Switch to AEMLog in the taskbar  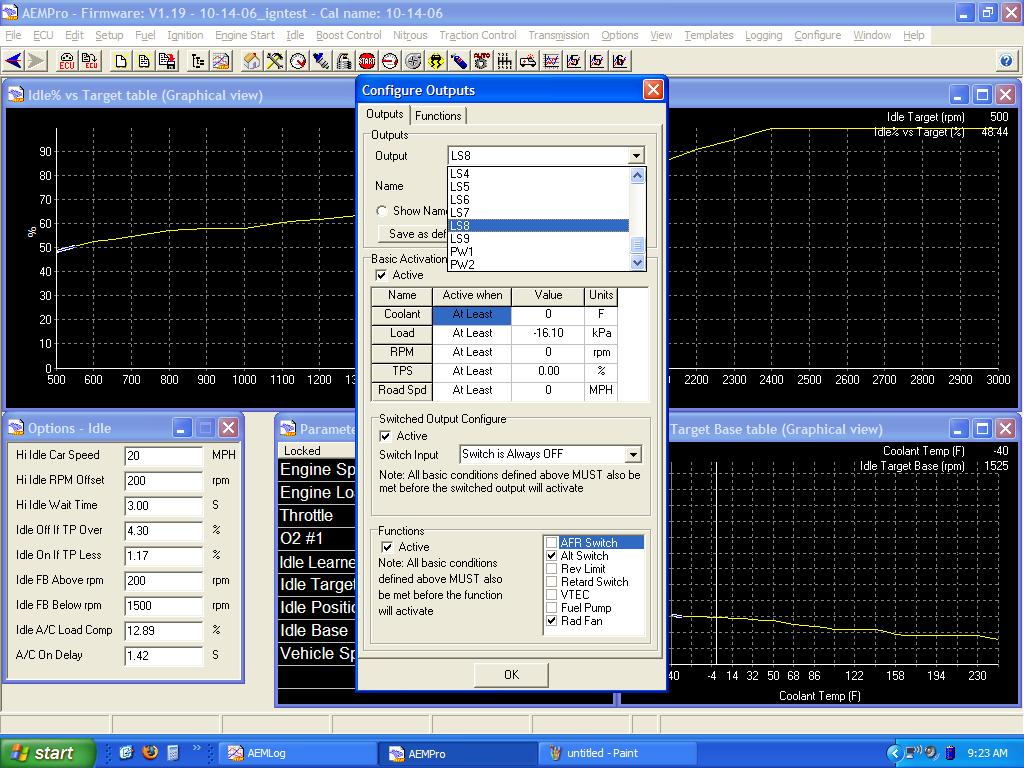point(297,753)
